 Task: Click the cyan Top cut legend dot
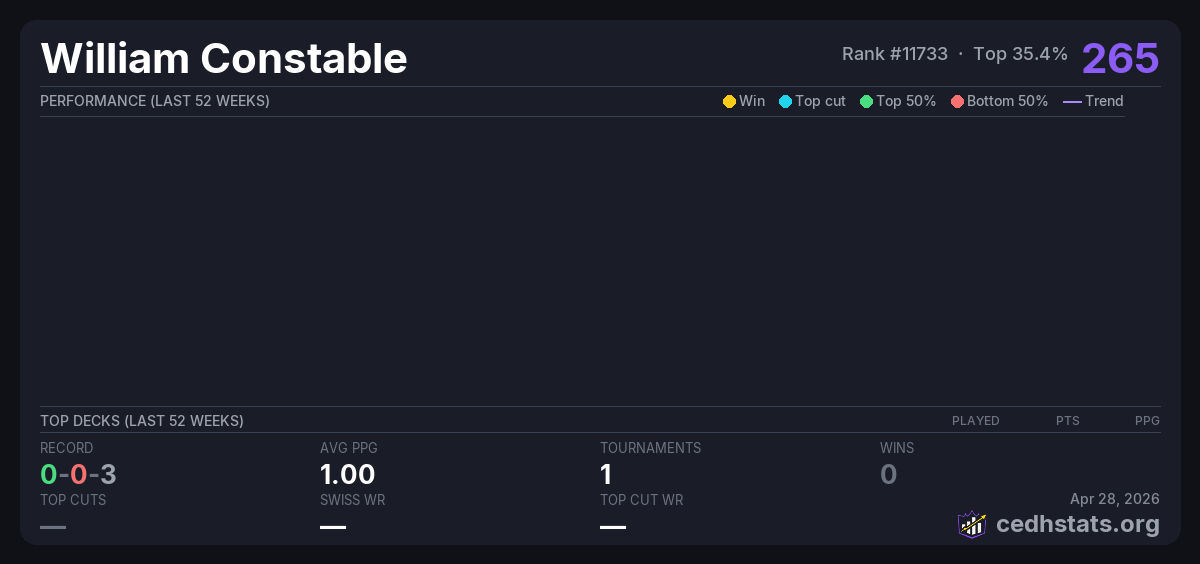point(785,101)
